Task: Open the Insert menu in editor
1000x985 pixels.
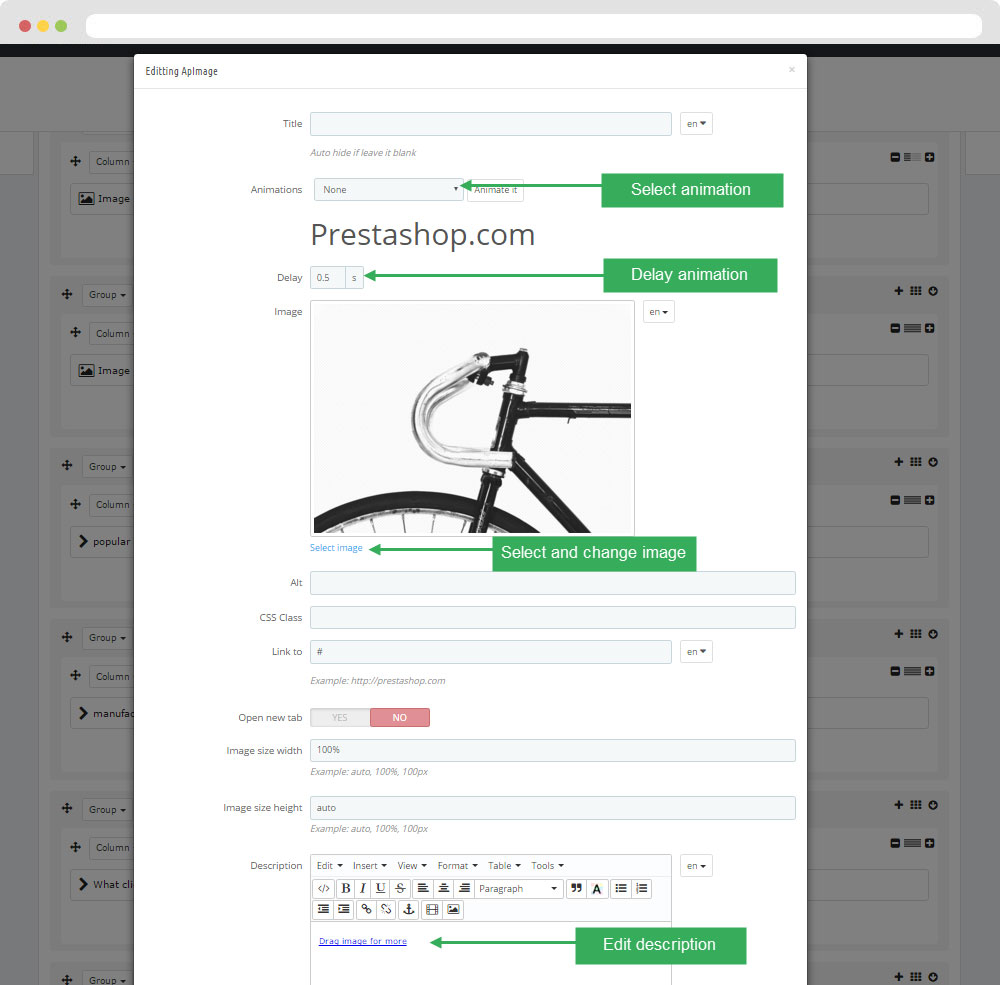Action: pos(369,866)
